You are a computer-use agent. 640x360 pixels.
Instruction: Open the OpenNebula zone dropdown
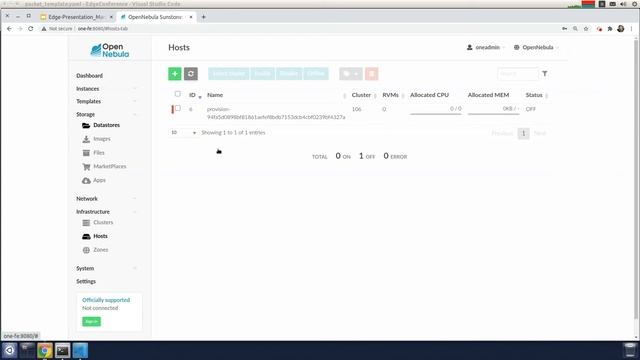click(x=536, y=47)
